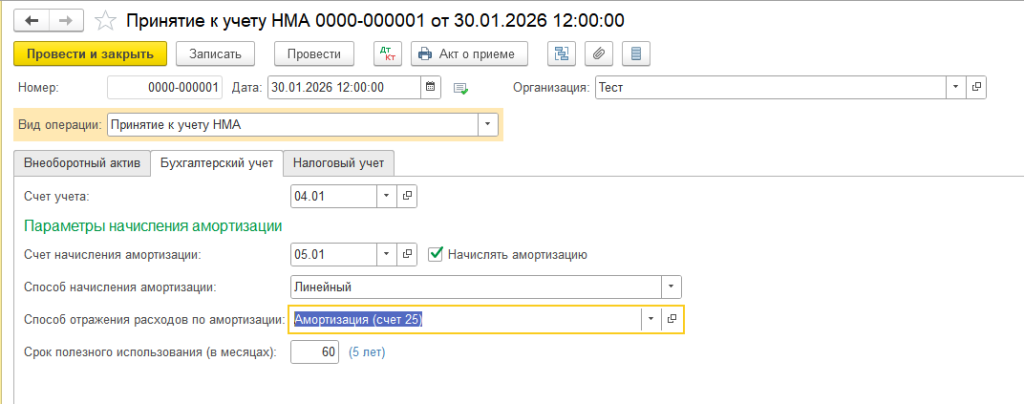This screenshot has height=404, width=1024.
Task: Attach files using the paperclip icon
Action: (598, 54)
